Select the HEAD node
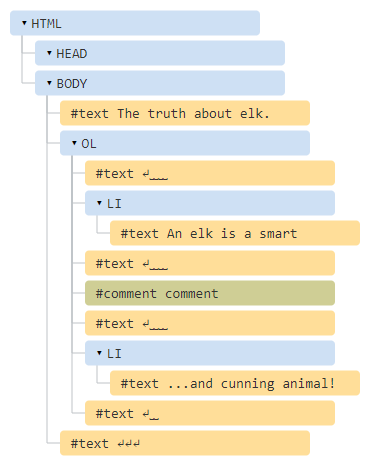384x470 pixels. click(x=160, y=53)
